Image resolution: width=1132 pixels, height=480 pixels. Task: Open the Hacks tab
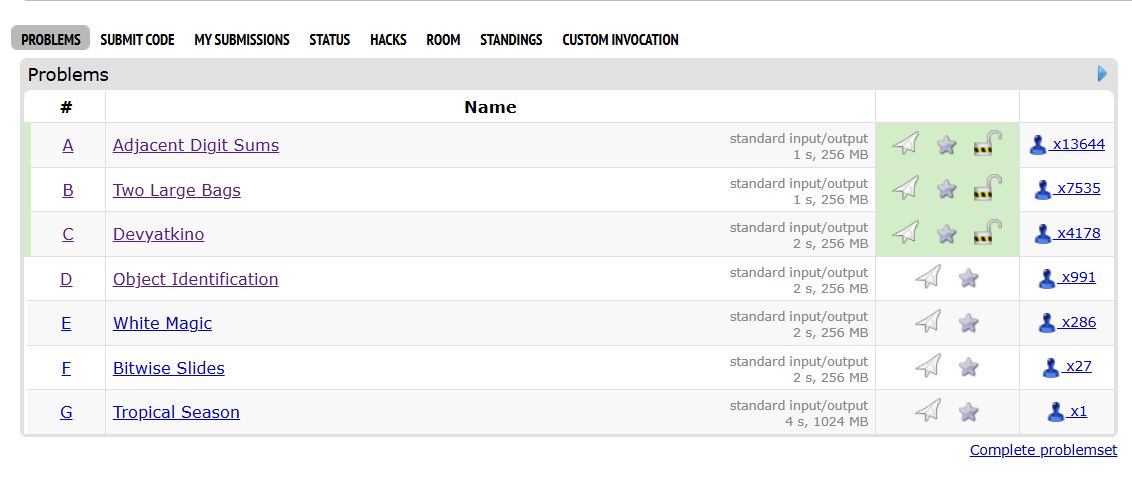pyautogui.click(x=388, y=40)
